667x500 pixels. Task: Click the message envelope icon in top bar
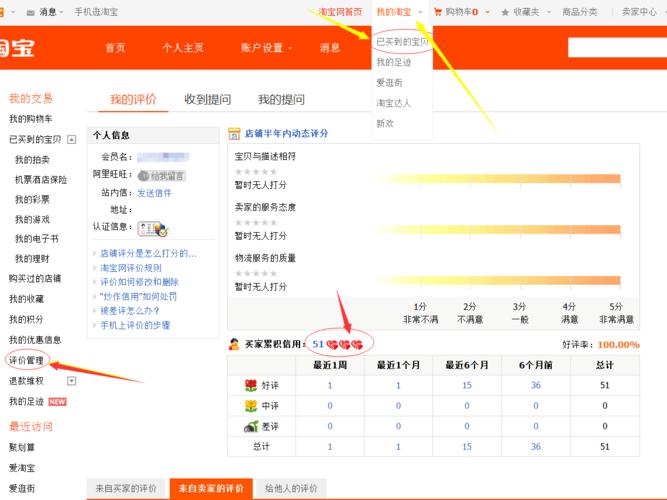coord(31,12)
